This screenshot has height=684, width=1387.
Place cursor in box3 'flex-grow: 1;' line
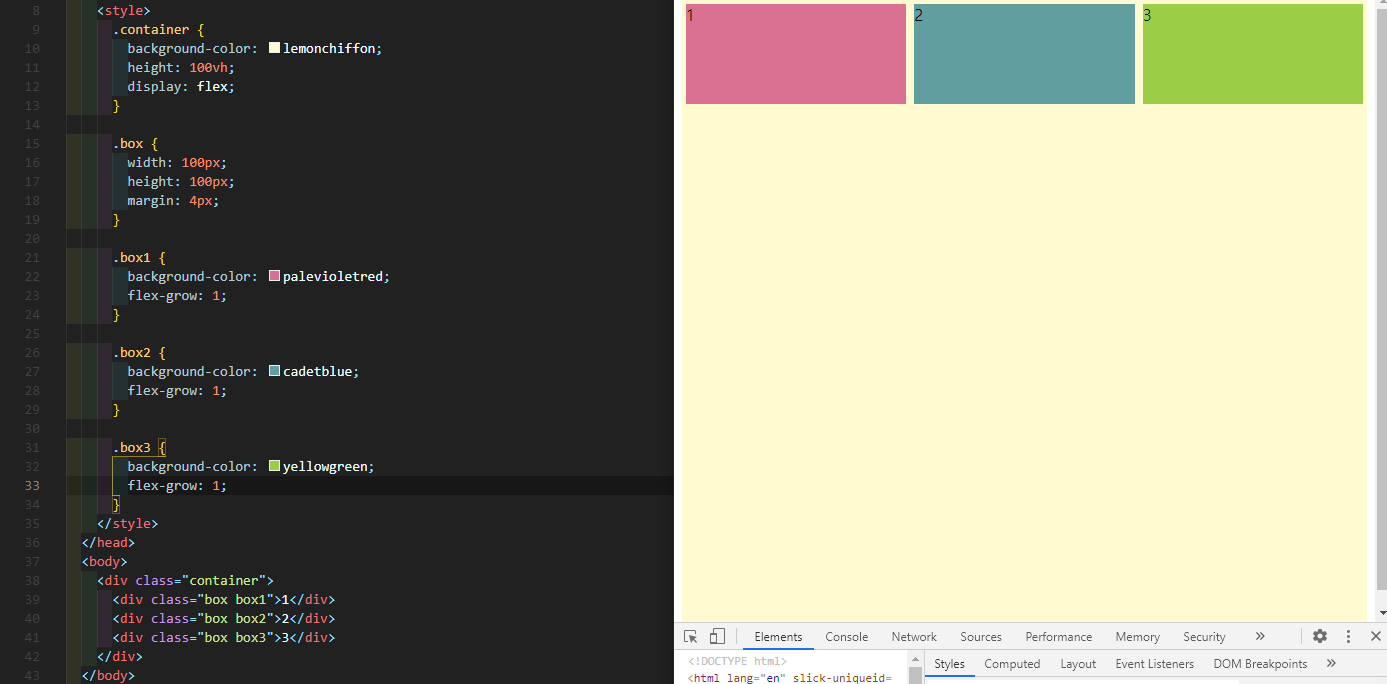[x=177, y=485]
